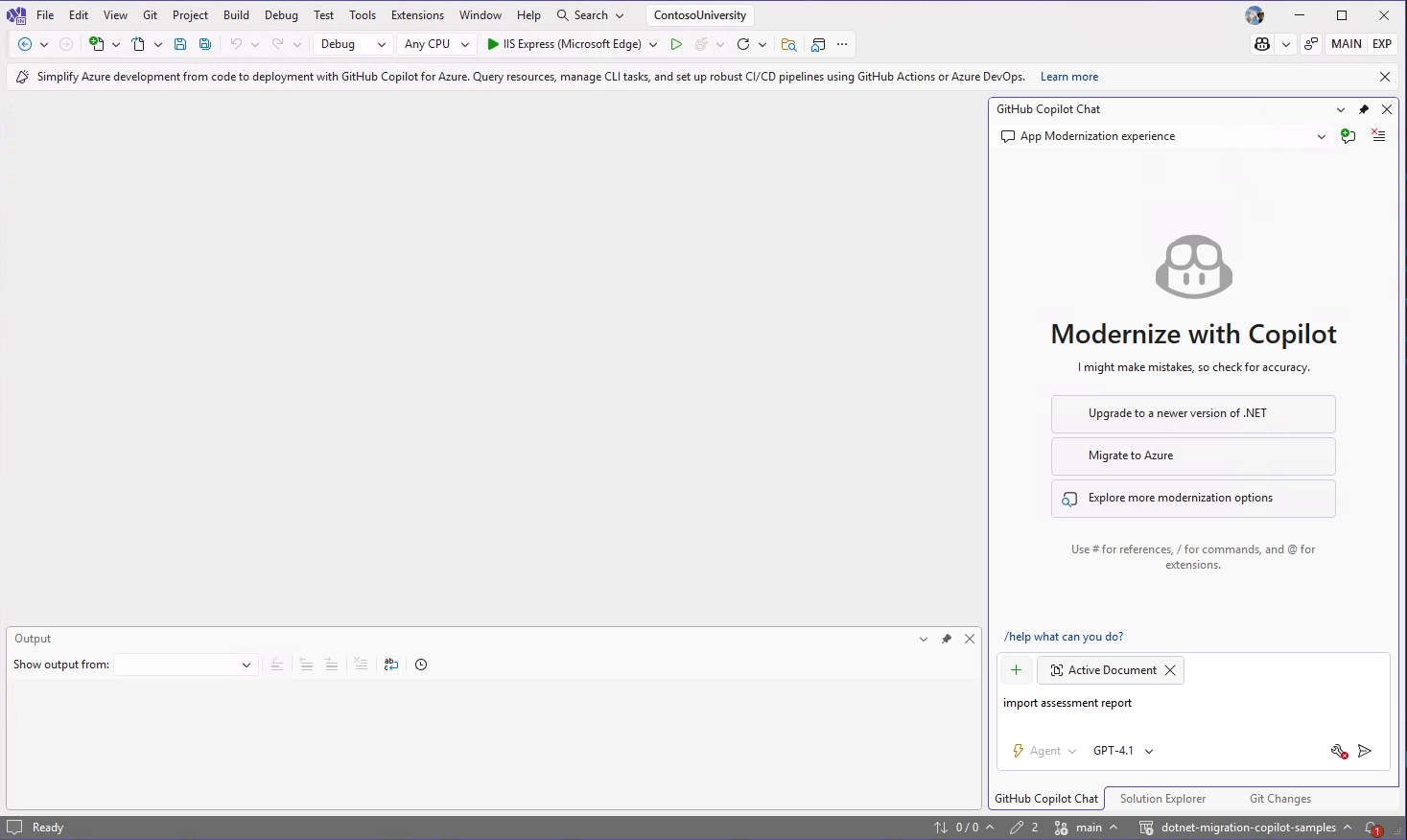Pin the GitHub Copilot Chat panel
The height and width of the screenshot is (840, 1407).
tap(1364, 109)
